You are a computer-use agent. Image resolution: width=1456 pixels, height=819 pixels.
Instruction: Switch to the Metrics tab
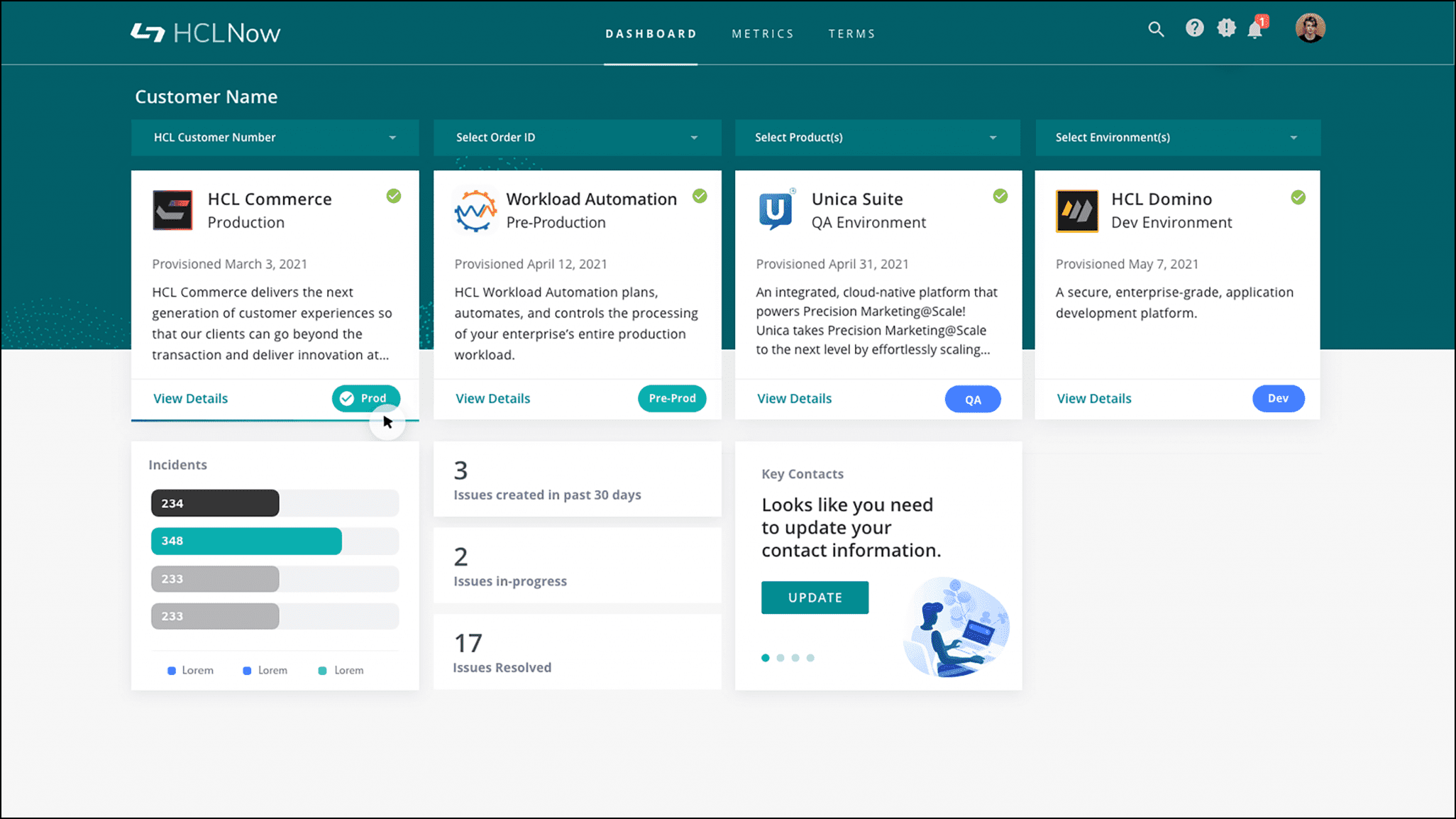(763, 33)
